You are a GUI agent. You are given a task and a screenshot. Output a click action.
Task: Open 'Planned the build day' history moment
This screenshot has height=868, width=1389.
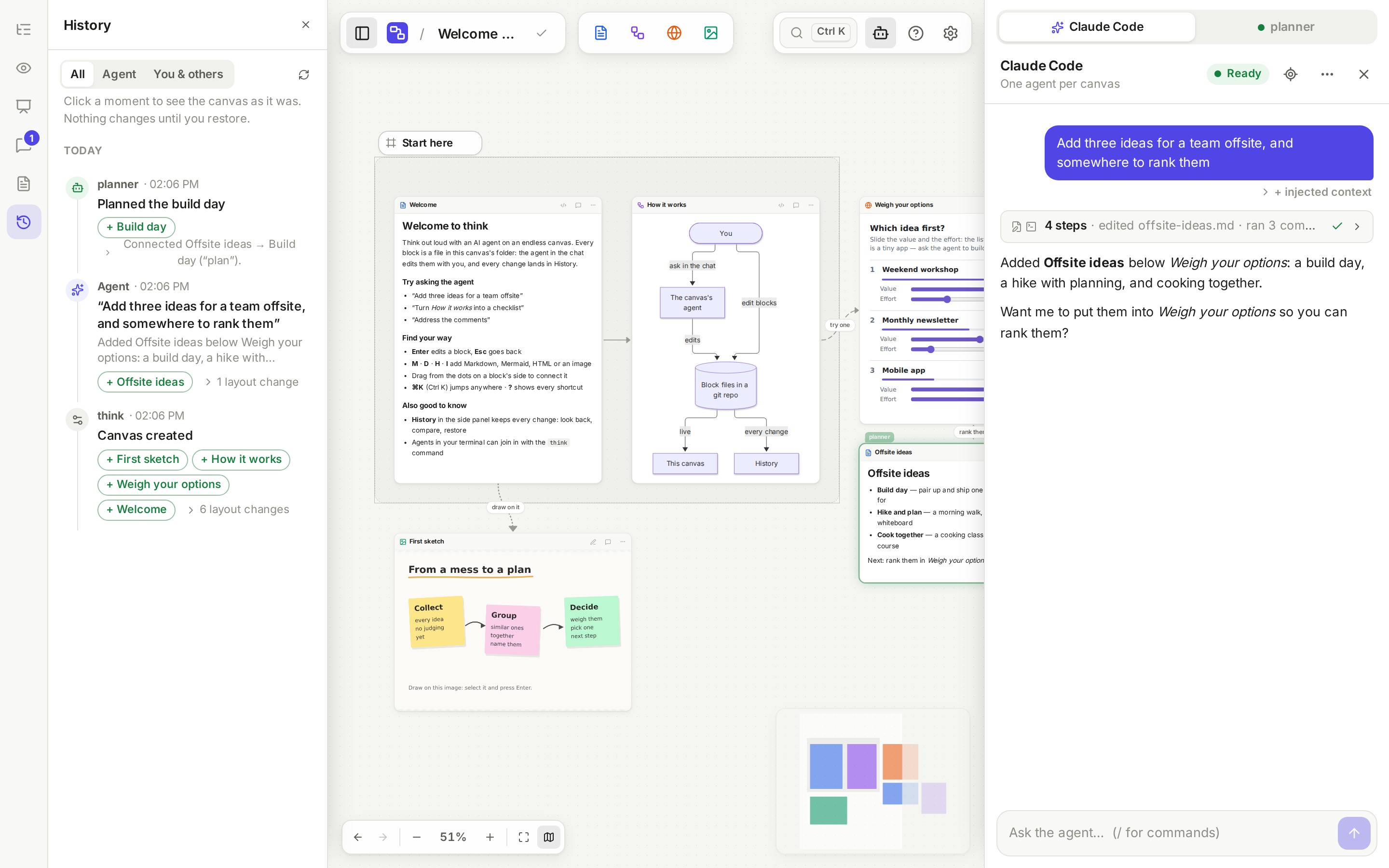(161, 204)
